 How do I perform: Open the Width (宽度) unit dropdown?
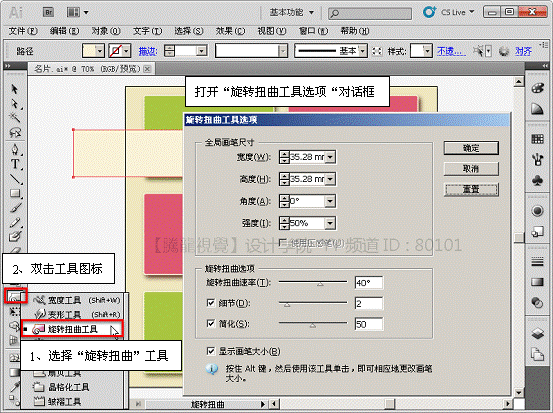click(330, 157)
